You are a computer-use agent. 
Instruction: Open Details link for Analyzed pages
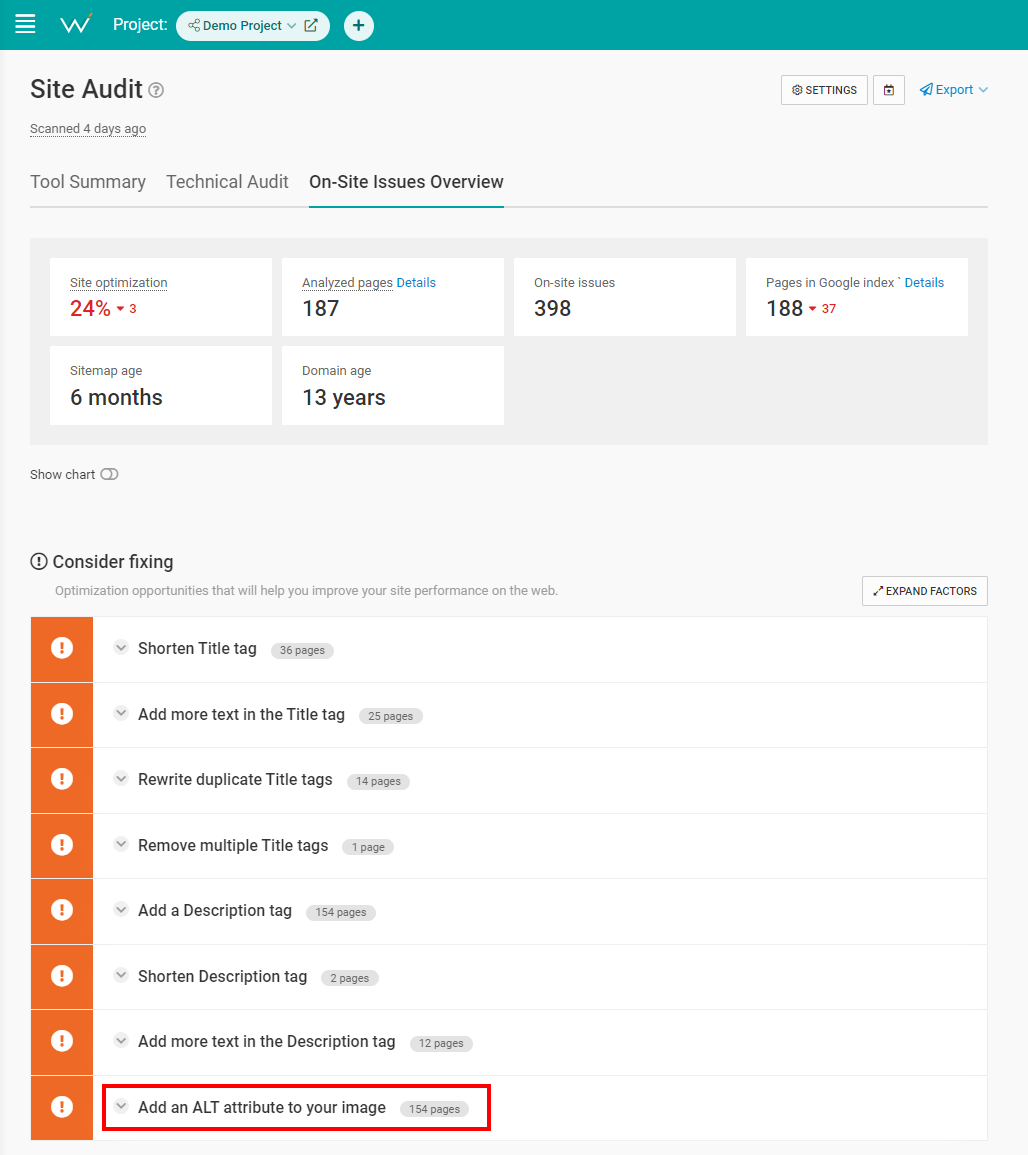(x=416, y=283)
